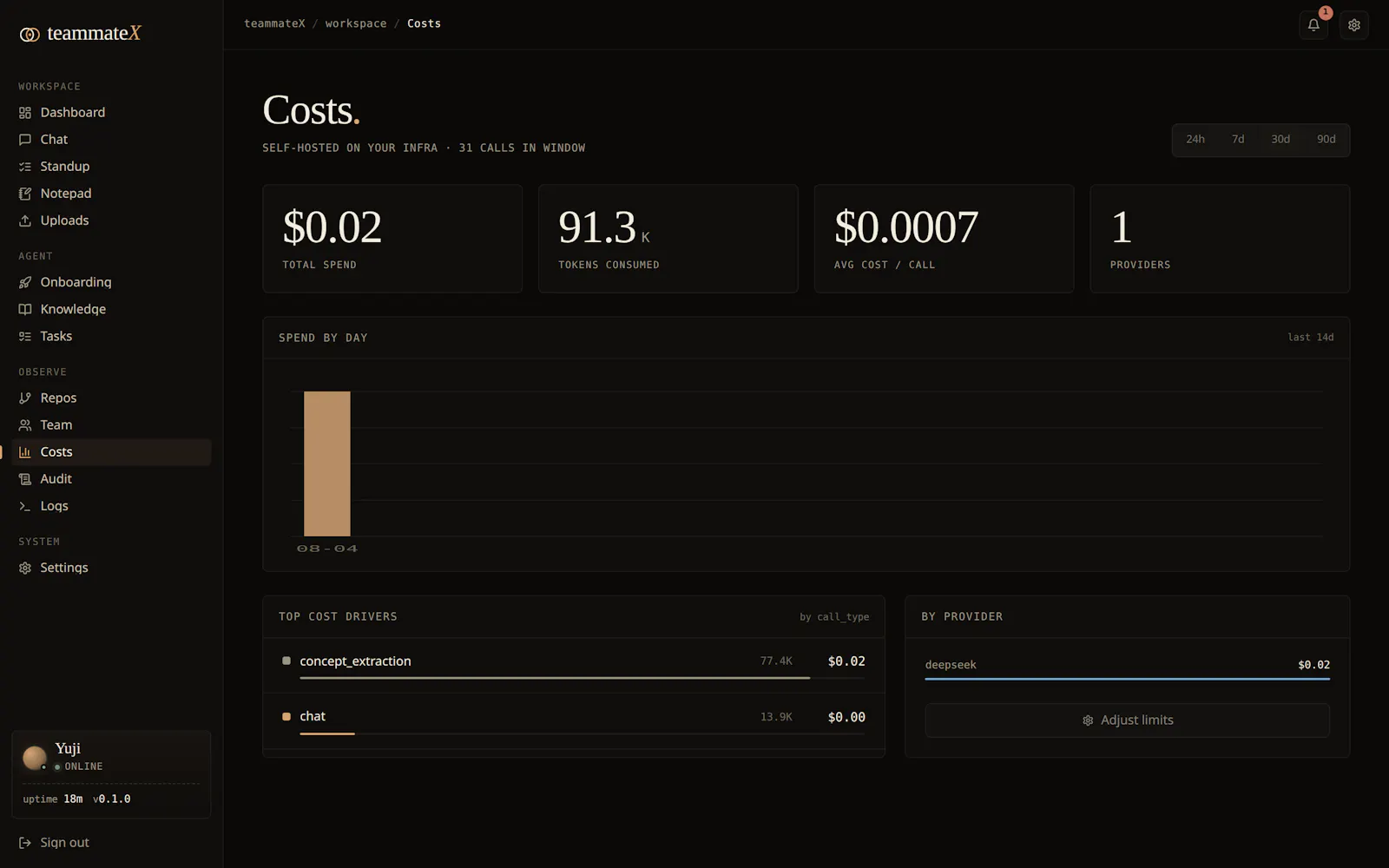Go to the Audit page

point(111,479)
